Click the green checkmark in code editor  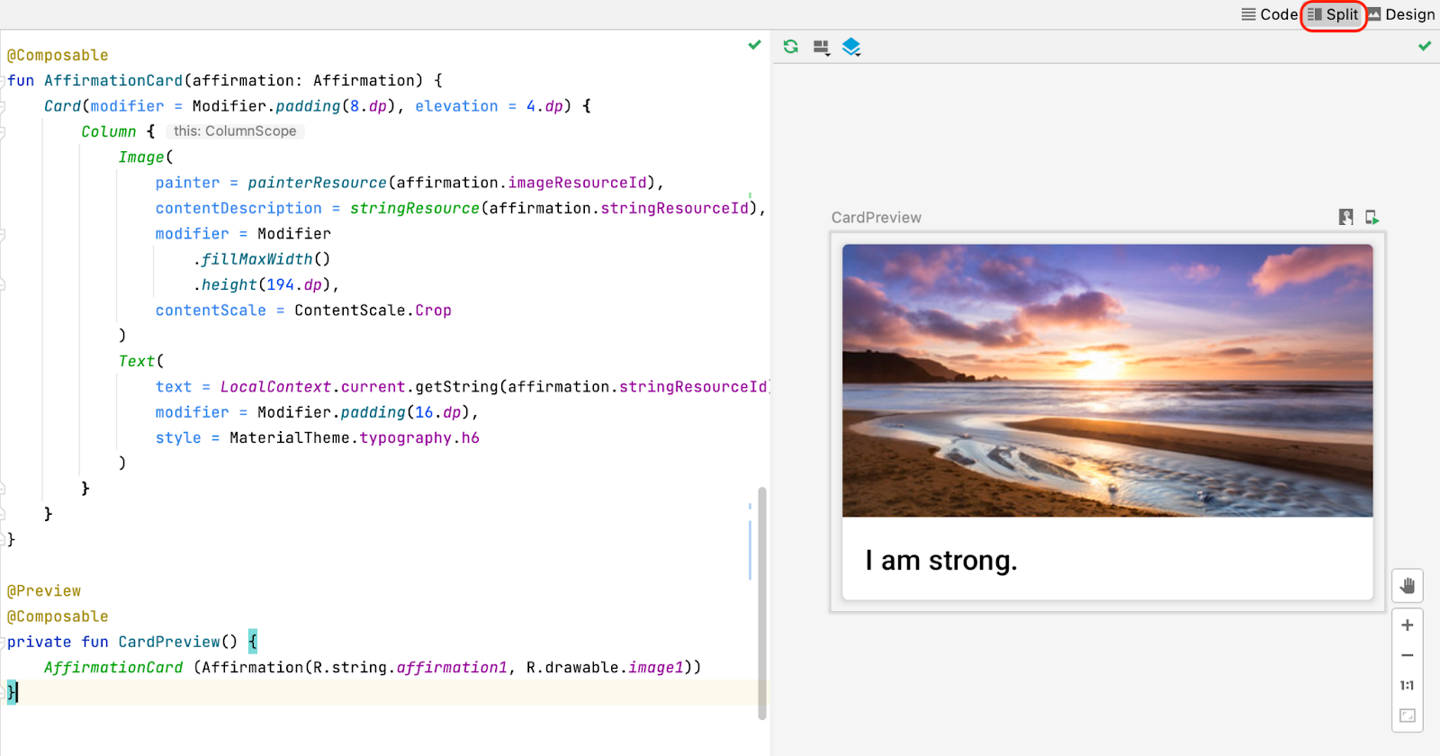click(755, 45)
